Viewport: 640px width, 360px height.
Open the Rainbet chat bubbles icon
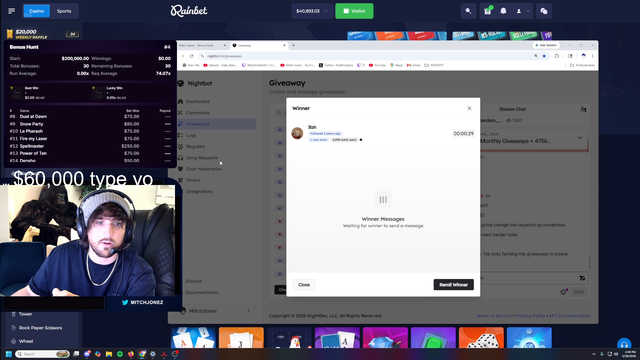click(x=544, y=11)
